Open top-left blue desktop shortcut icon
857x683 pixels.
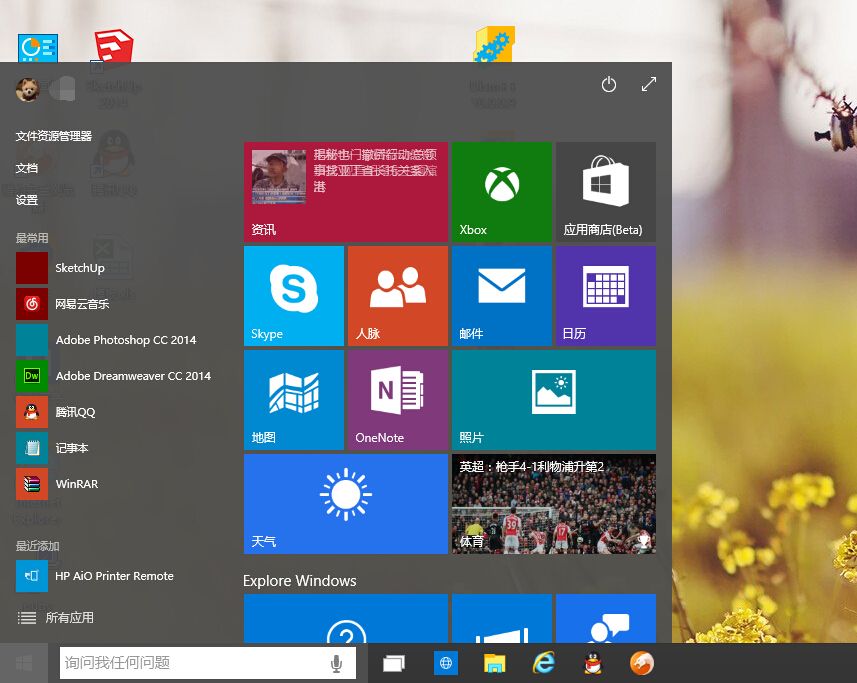(38, 48)
